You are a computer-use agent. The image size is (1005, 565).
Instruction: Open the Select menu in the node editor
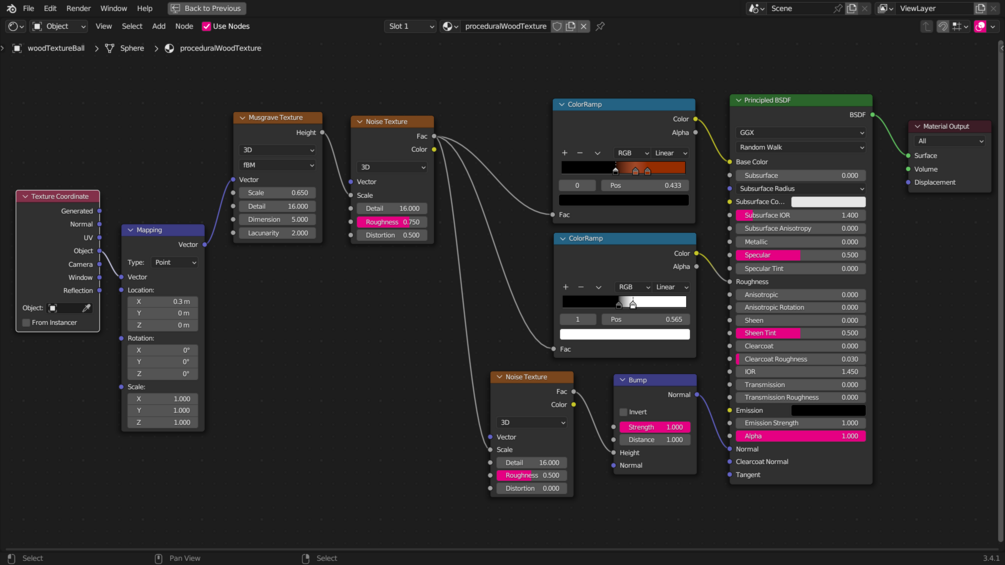(x=132, y=26)
